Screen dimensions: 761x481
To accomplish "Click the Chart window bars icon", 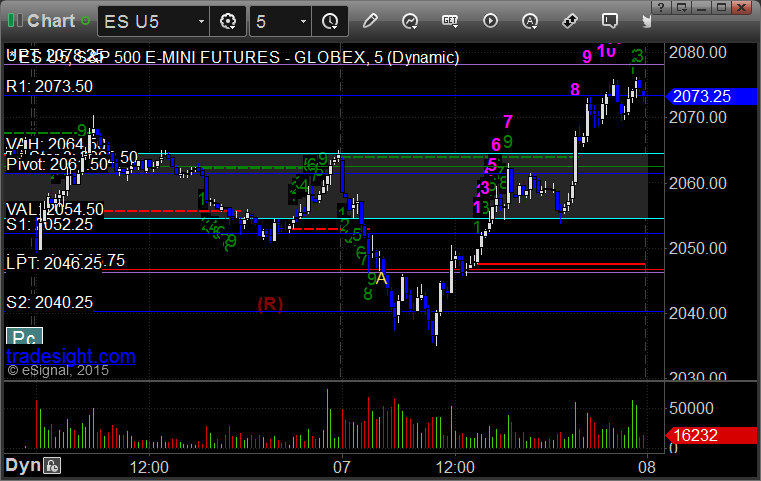I will pyautogui.click(x=15, y=21).
